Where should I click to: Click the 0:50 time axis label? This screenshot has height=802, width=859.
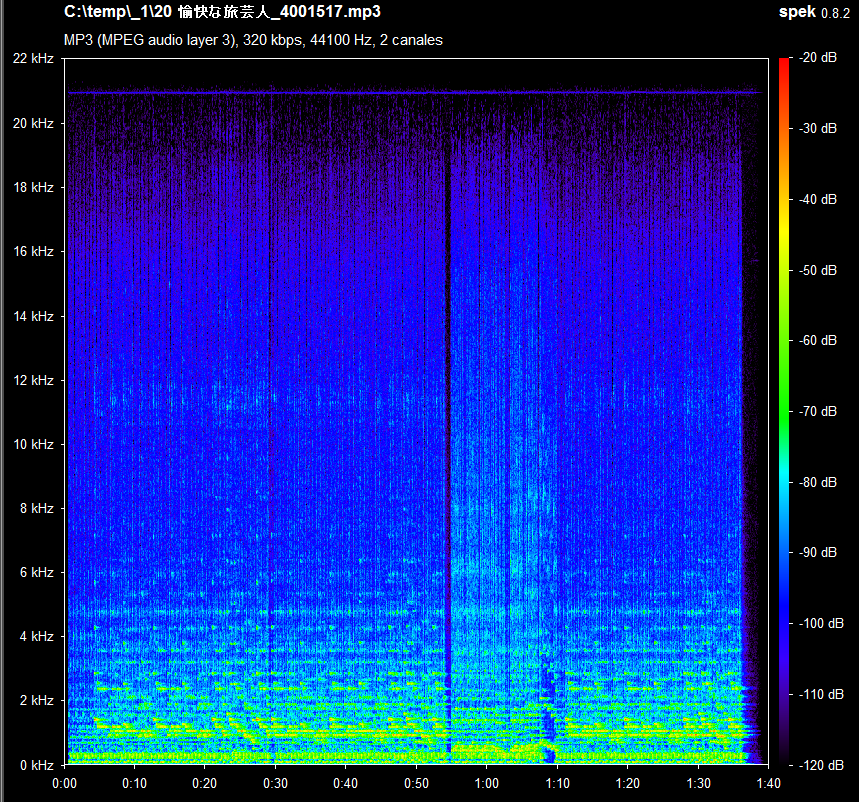[x=416, y=783]
